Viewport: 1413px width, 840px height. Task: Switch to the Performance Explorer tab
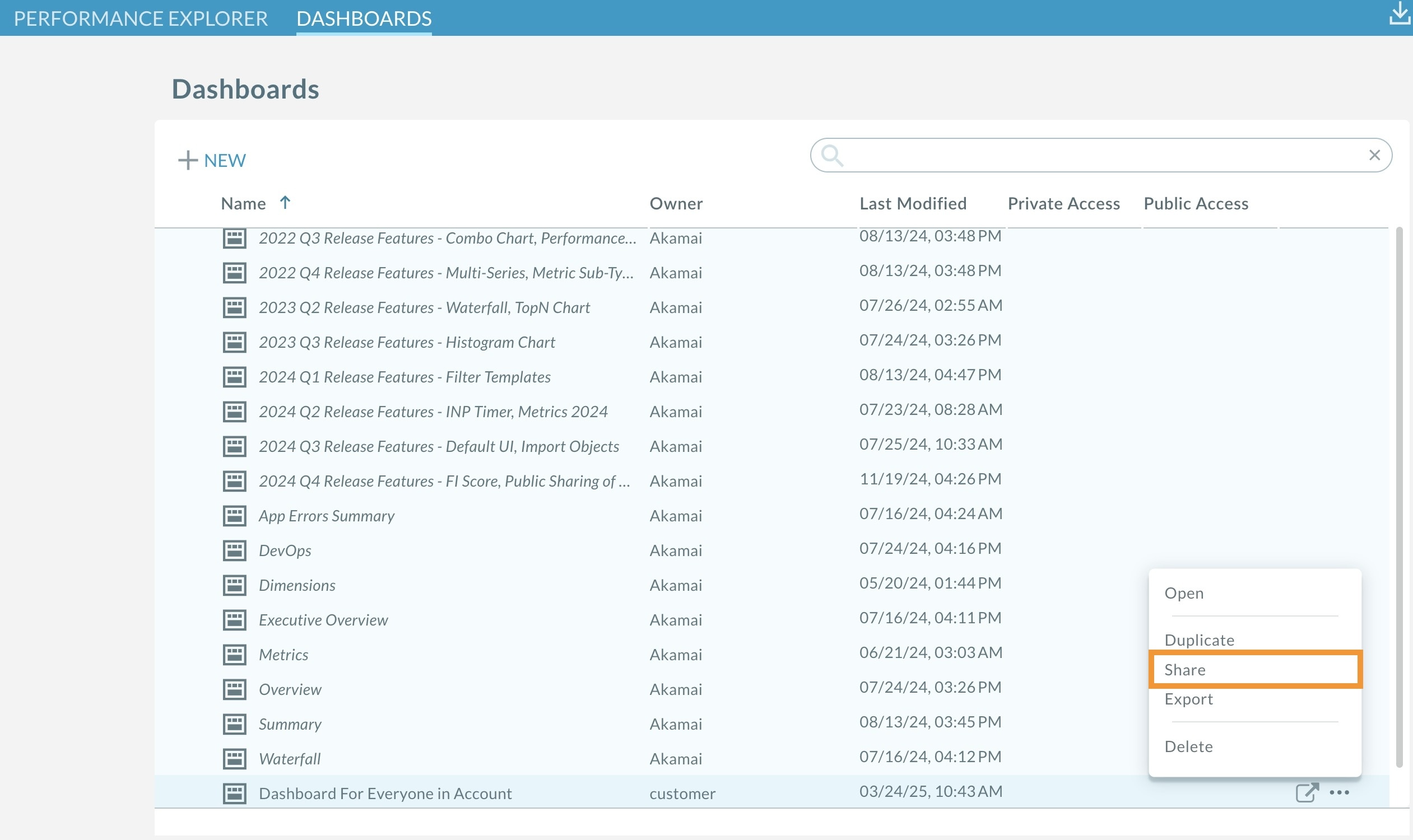tap(141, 18)
